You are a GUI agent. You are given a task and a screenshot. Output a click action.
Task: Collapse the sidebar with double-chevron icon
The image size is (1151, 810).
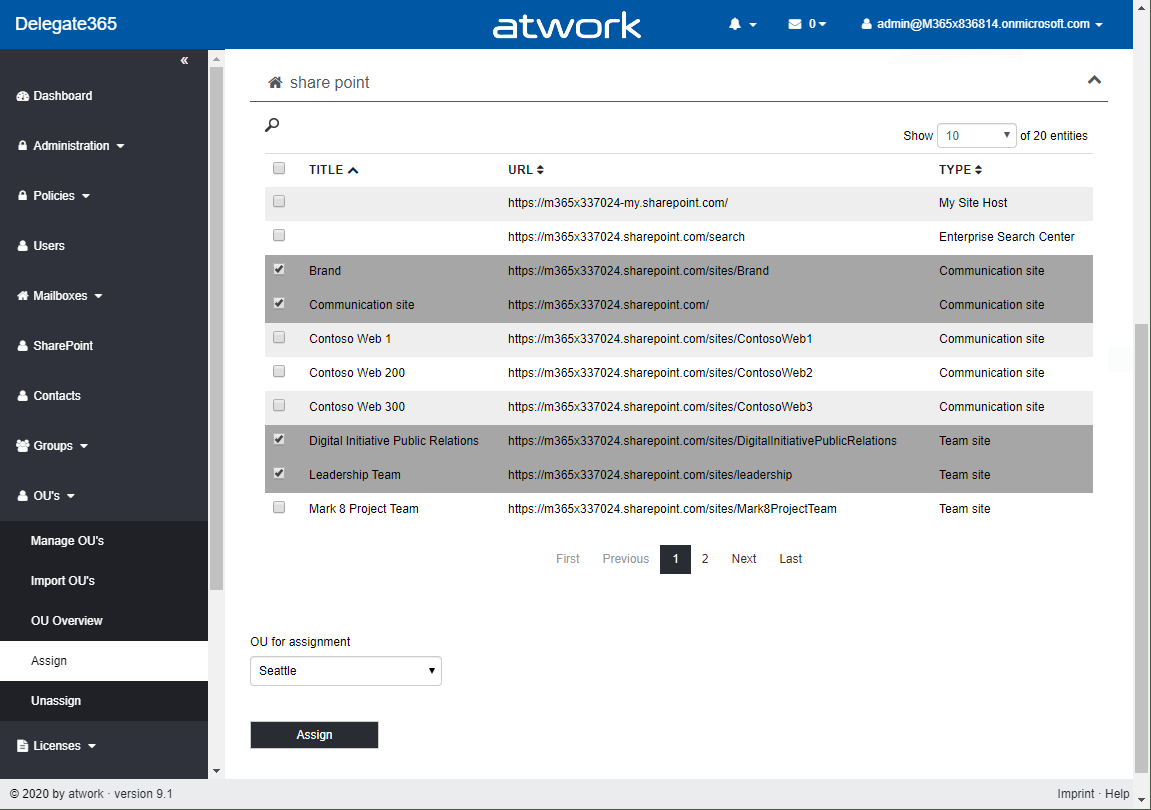pyautogui.click(x=184, y=61)
